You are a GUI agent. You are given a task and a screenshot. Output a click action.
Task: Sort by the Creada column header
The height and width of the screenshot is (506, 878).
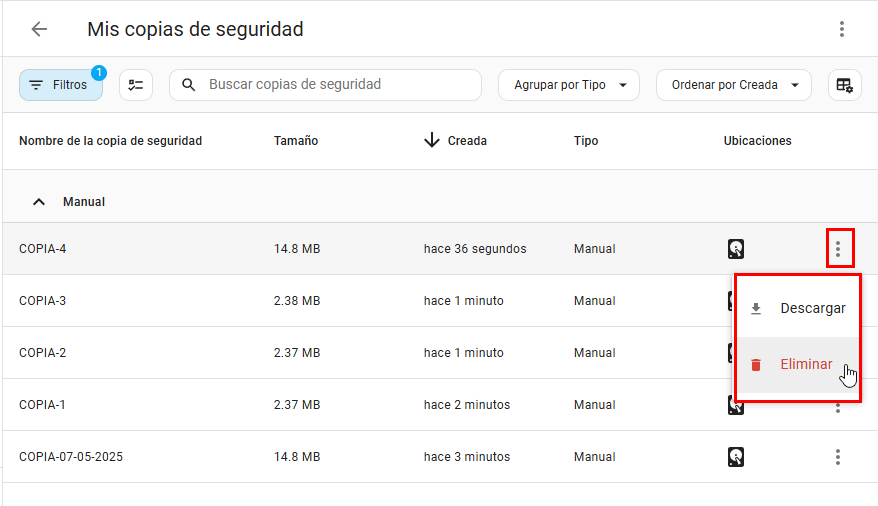coord(466,141)
